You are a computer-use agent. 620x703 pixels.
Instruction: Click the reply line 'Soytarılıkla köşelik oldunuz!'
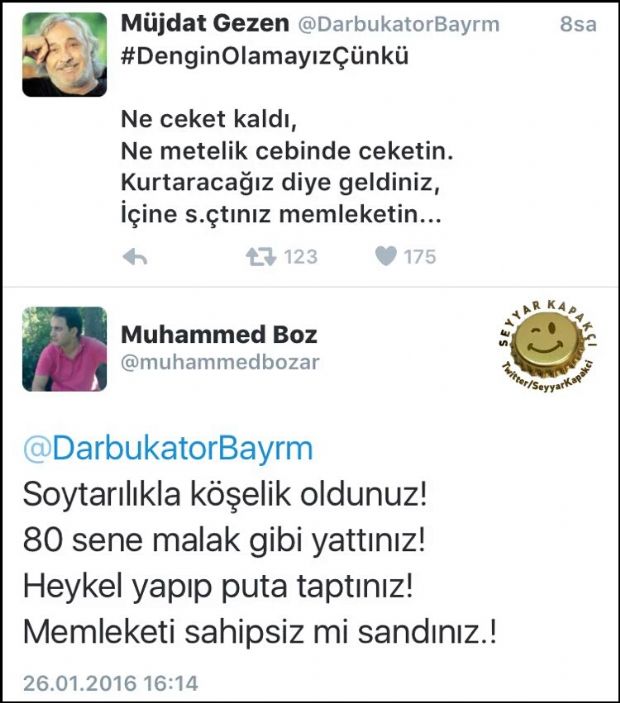click(x=225, y=495)
